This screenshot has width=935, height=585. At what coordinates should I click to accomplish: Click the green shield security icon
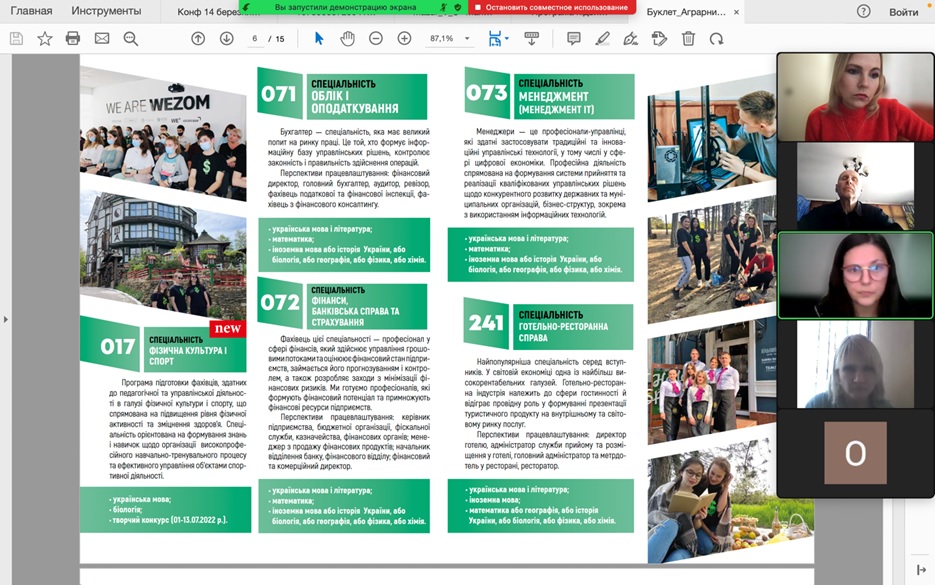457,7
